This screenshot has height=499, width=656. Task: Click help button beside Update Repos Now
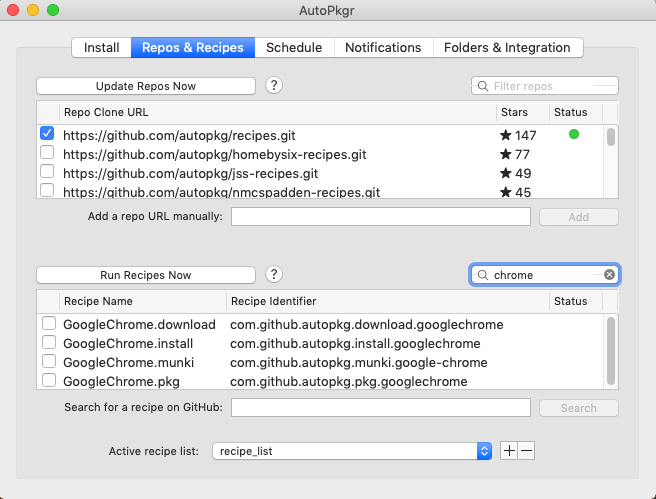coord(274,86)
